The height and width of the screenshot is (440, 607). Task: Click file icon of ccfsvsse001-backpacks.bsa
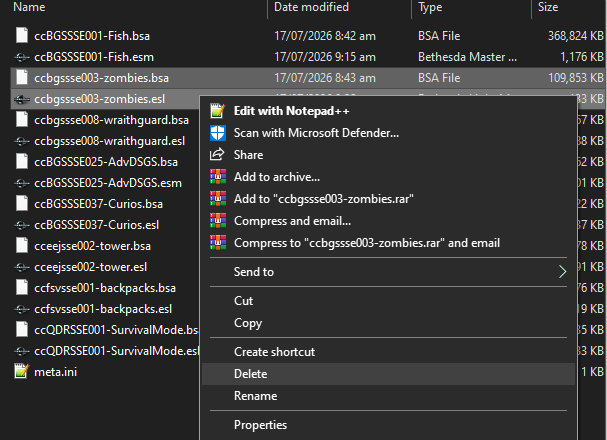click(22, 288)
